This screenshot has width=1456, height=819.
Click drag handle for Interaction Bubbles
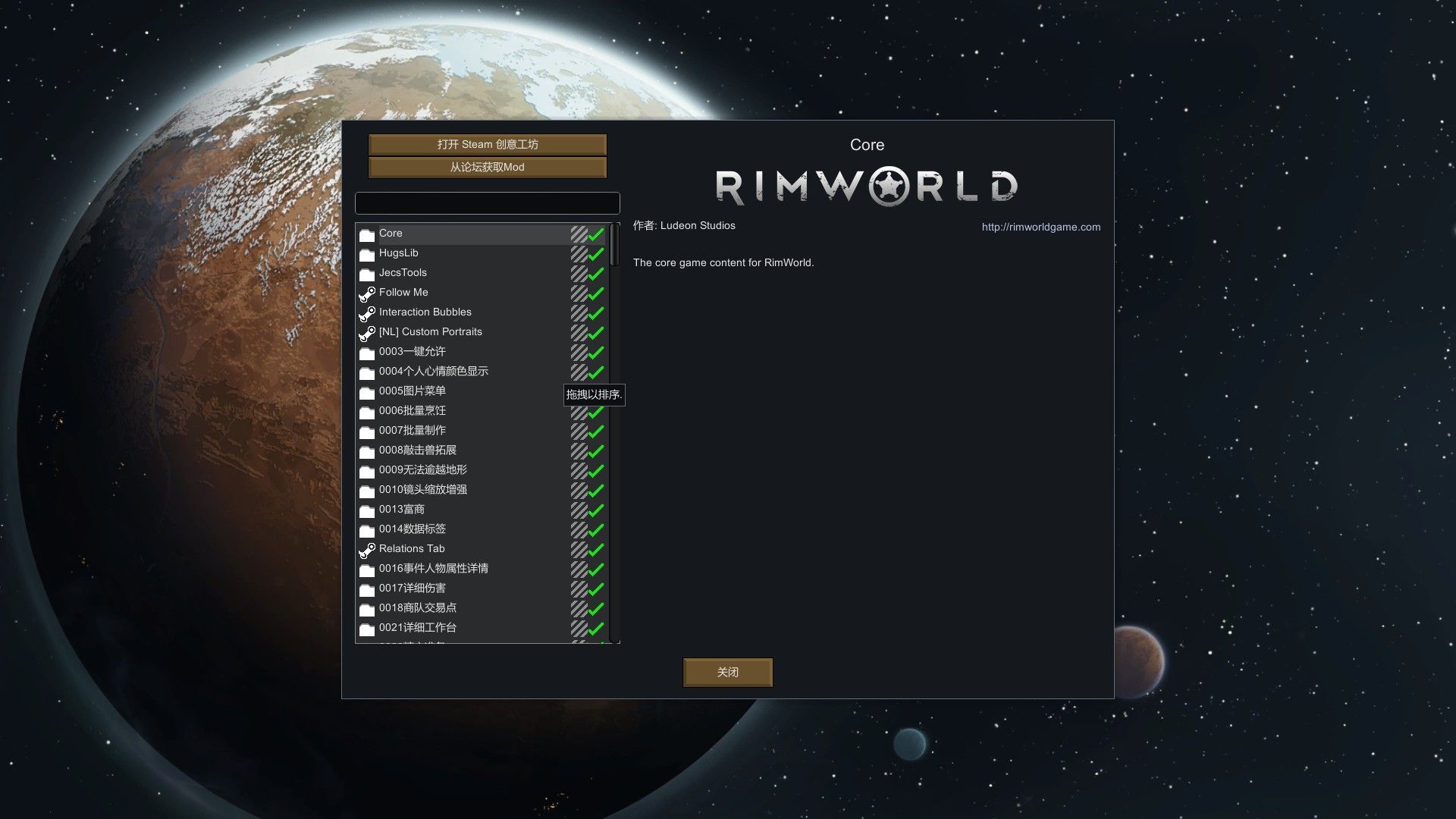point(579,313)
